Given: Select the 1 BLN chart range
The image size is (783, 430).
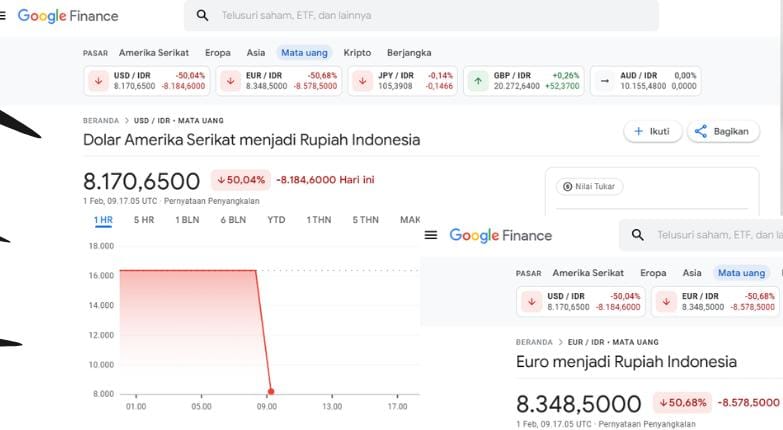Looking at the screenshot, I should click(x=187, y=220).
